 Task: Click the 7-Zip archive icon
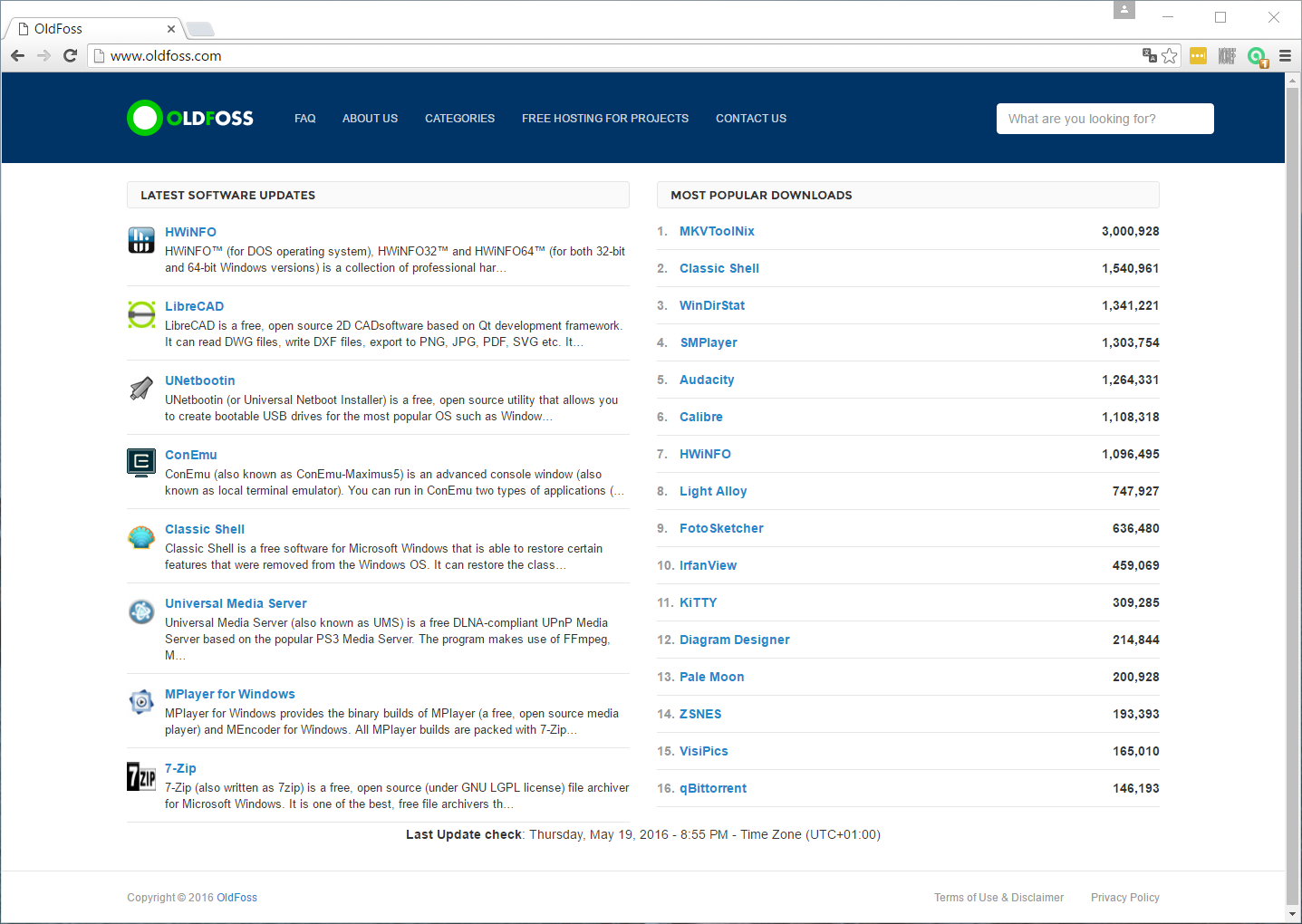(141, 776)
